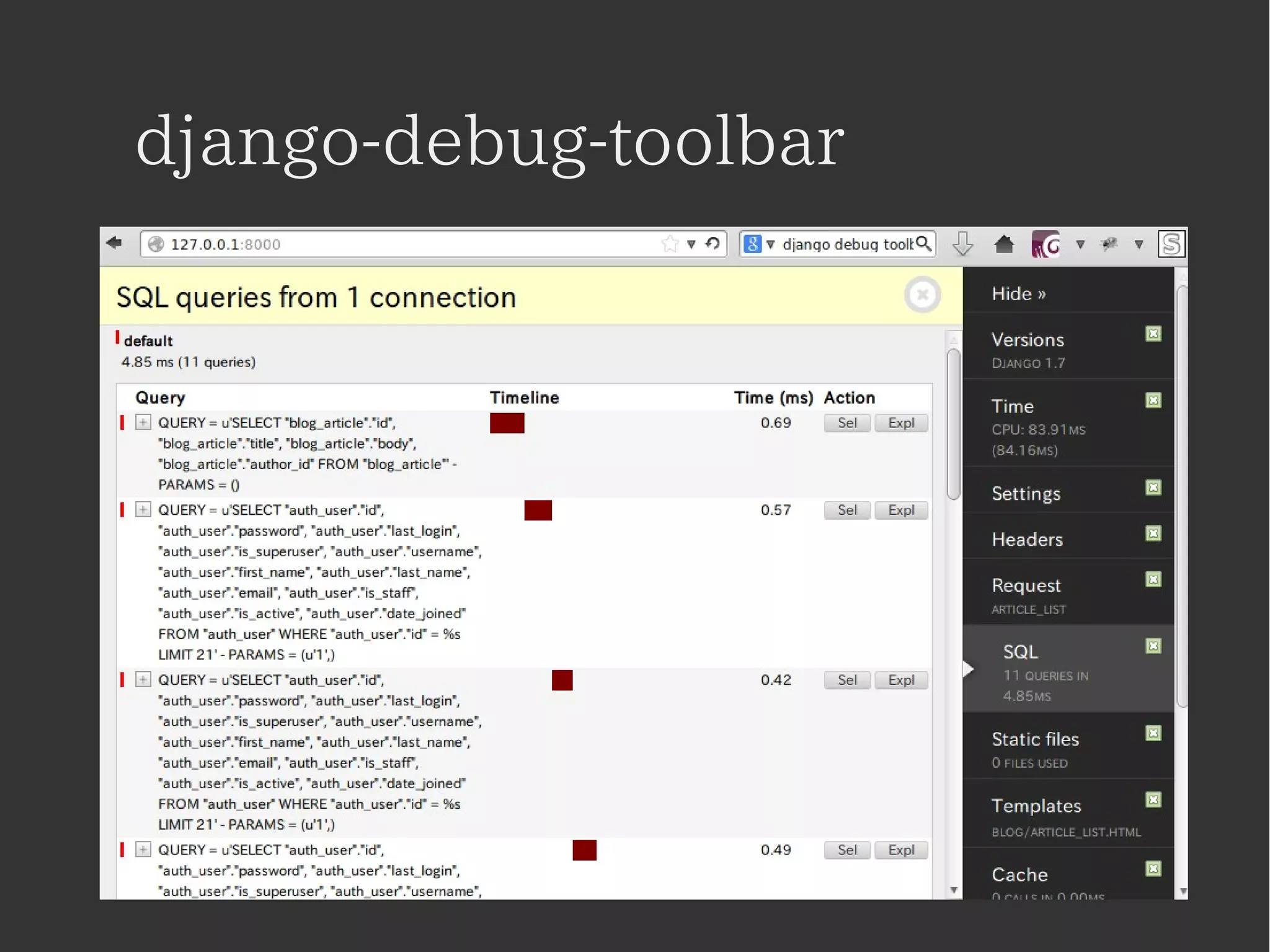Click the 'Timeline' column header
Image resolution: width=1270 pixels, height=952 pixels.
524,398
